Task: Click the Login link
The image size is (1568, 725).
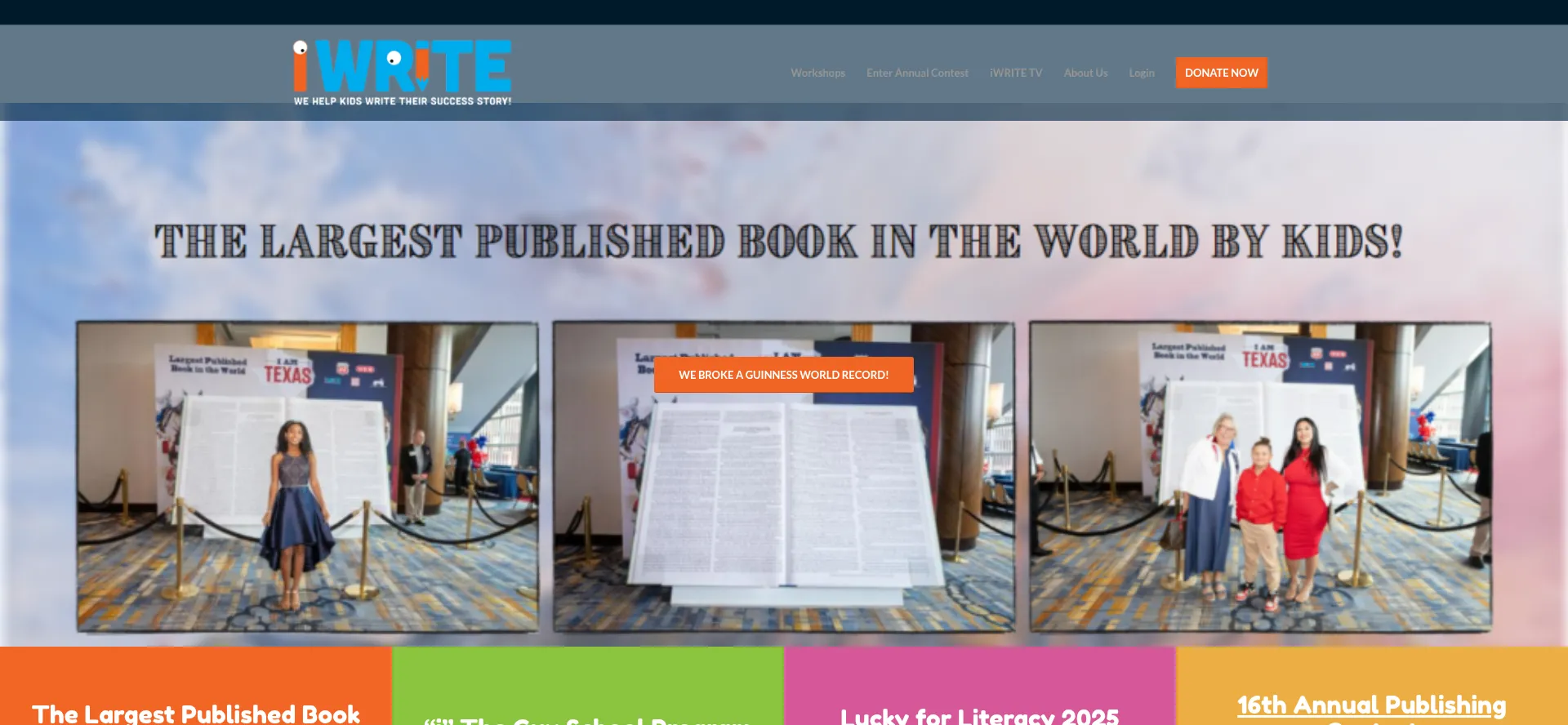Action: point(1141,73)
